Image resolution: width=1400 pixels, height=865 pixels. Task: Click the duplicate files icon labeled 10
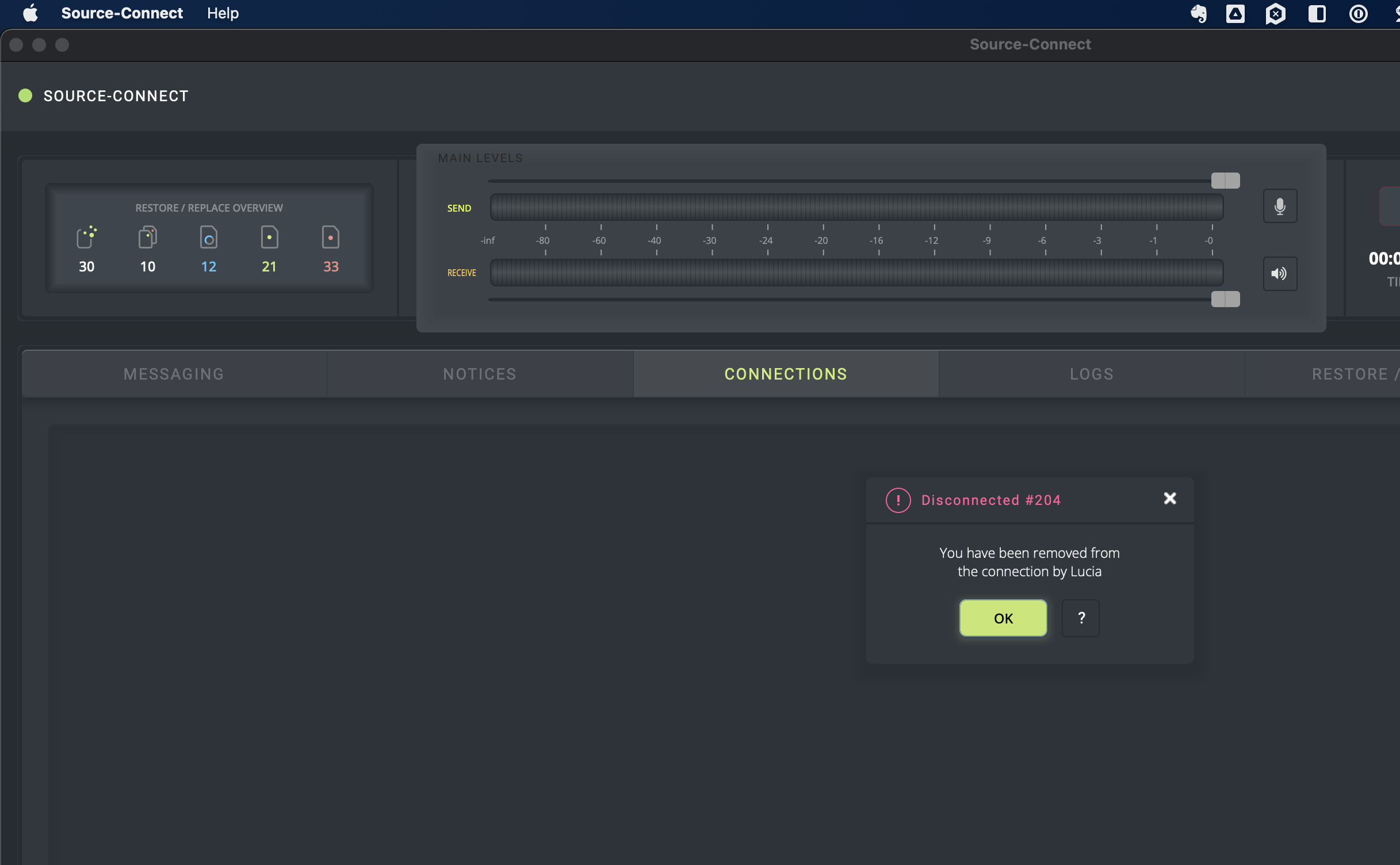147,237
